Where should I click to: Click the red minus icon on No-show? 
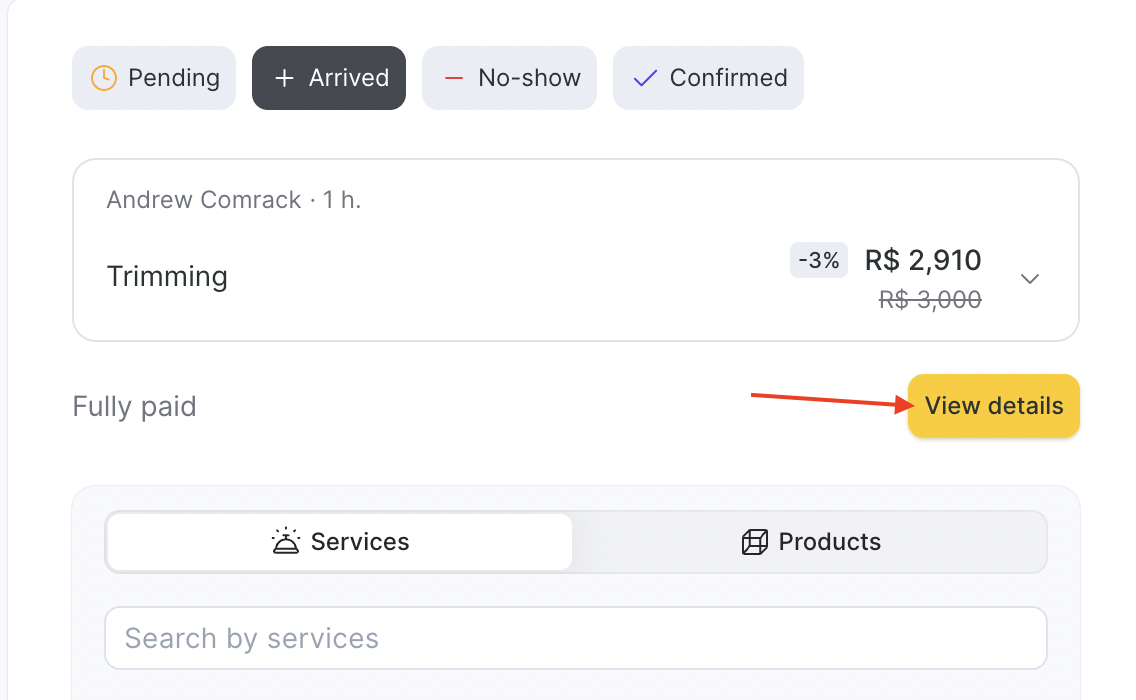point(454,78)
